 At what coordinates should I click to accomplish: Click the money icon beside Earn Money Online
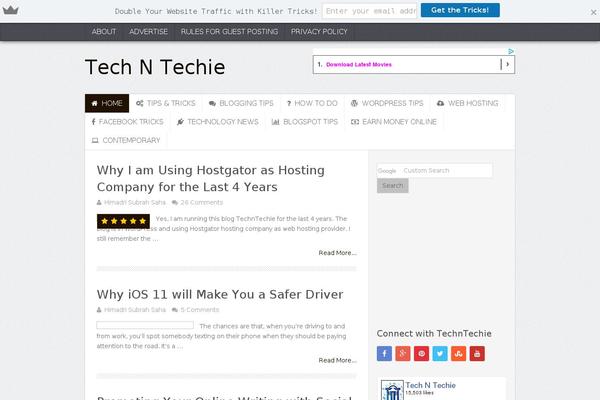[x=355, y=122]
